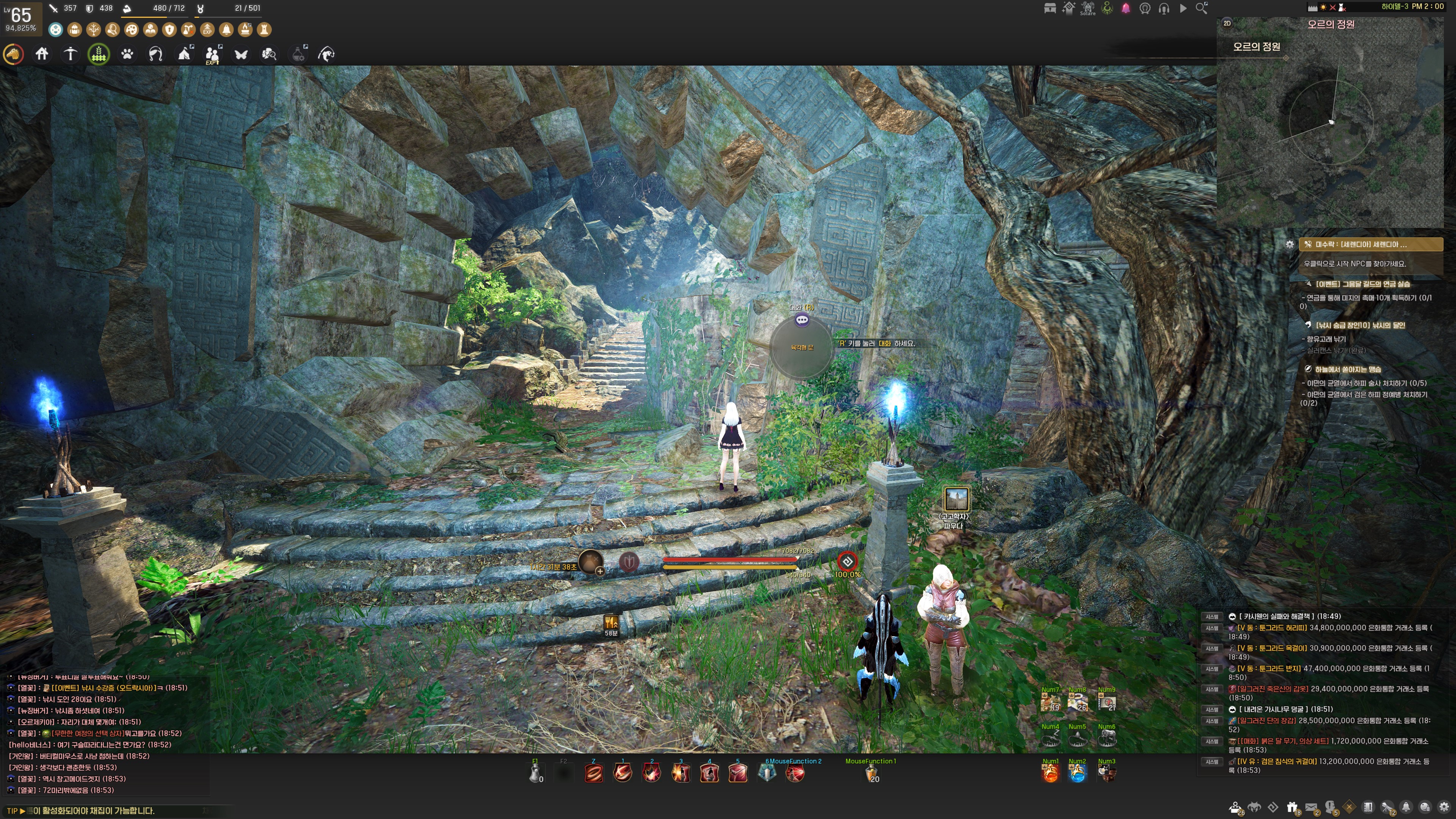Open the green garden fence icon
This screenshot has height=819, width=1456.
coord(99,54)
